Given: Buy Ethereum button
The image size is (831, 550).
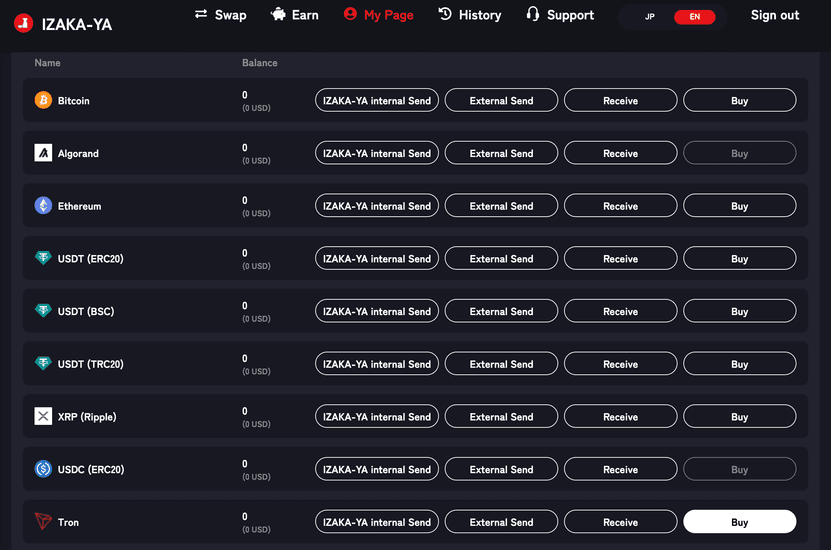Looking at the screenshot, I should click(740, 206).
